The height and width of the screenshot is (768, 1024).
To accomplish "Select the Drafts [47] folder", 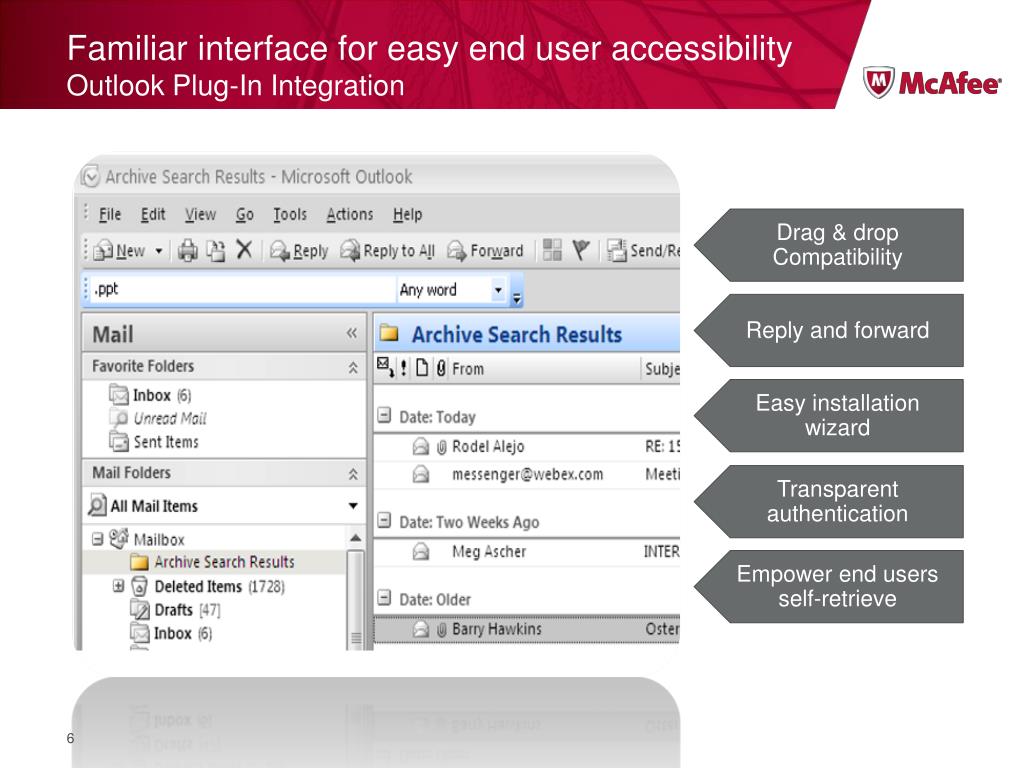I will [175, 610].
